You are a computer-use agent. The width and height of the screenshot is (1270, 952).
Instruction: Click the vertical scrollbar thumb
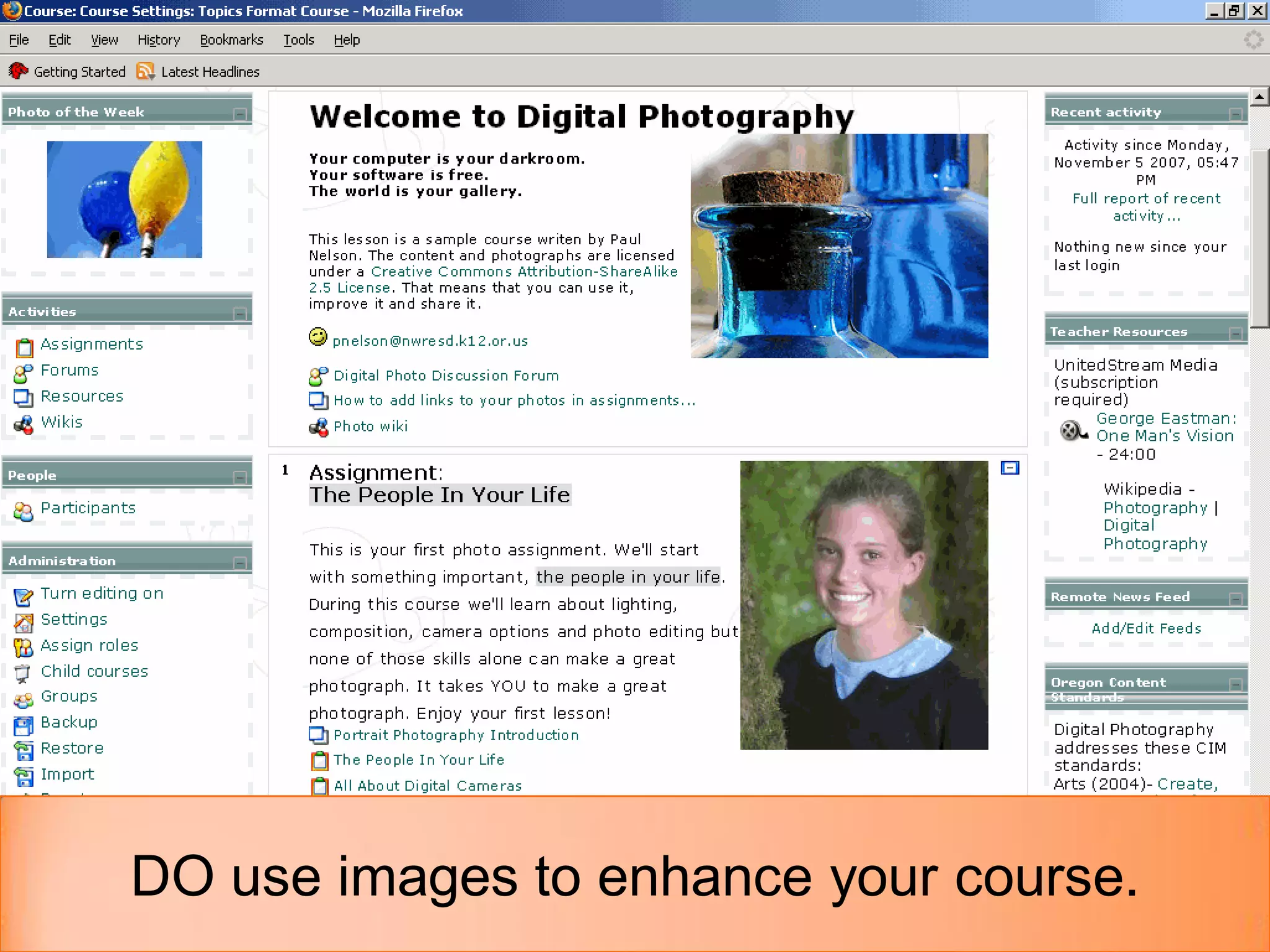(x=1259, y=237)
